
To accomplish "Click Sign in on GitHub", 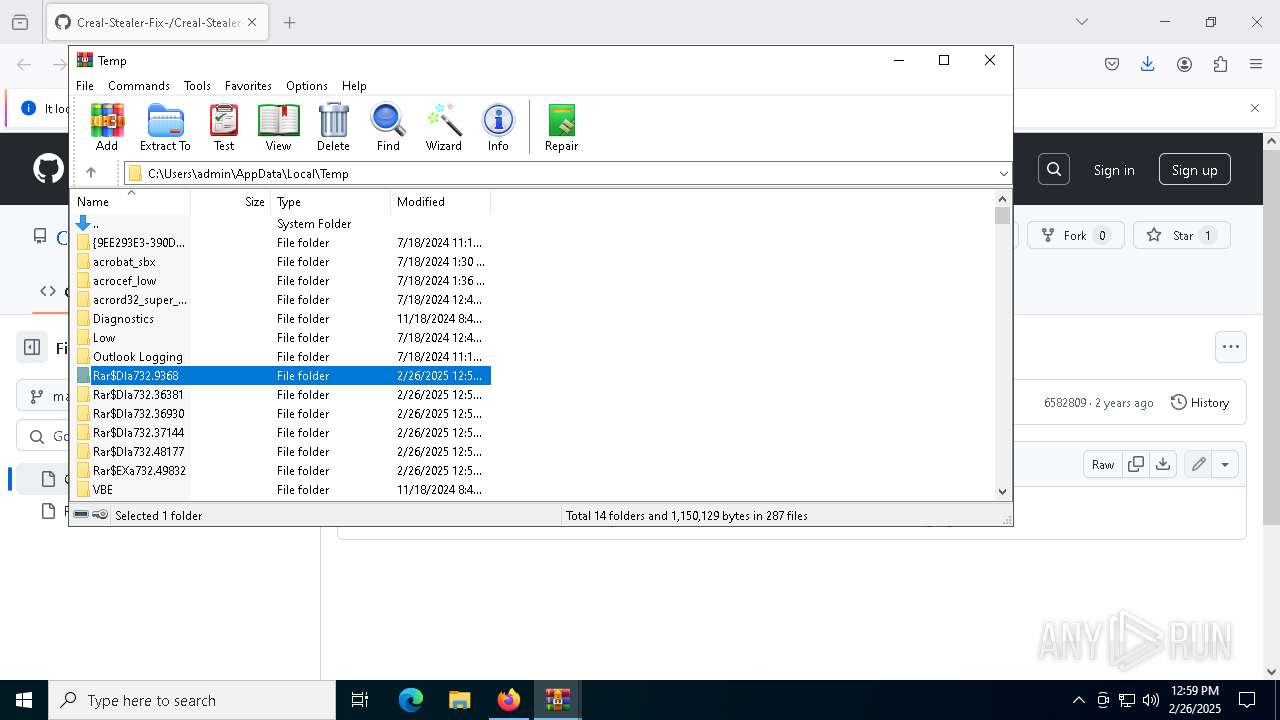I will point(1114,170).
